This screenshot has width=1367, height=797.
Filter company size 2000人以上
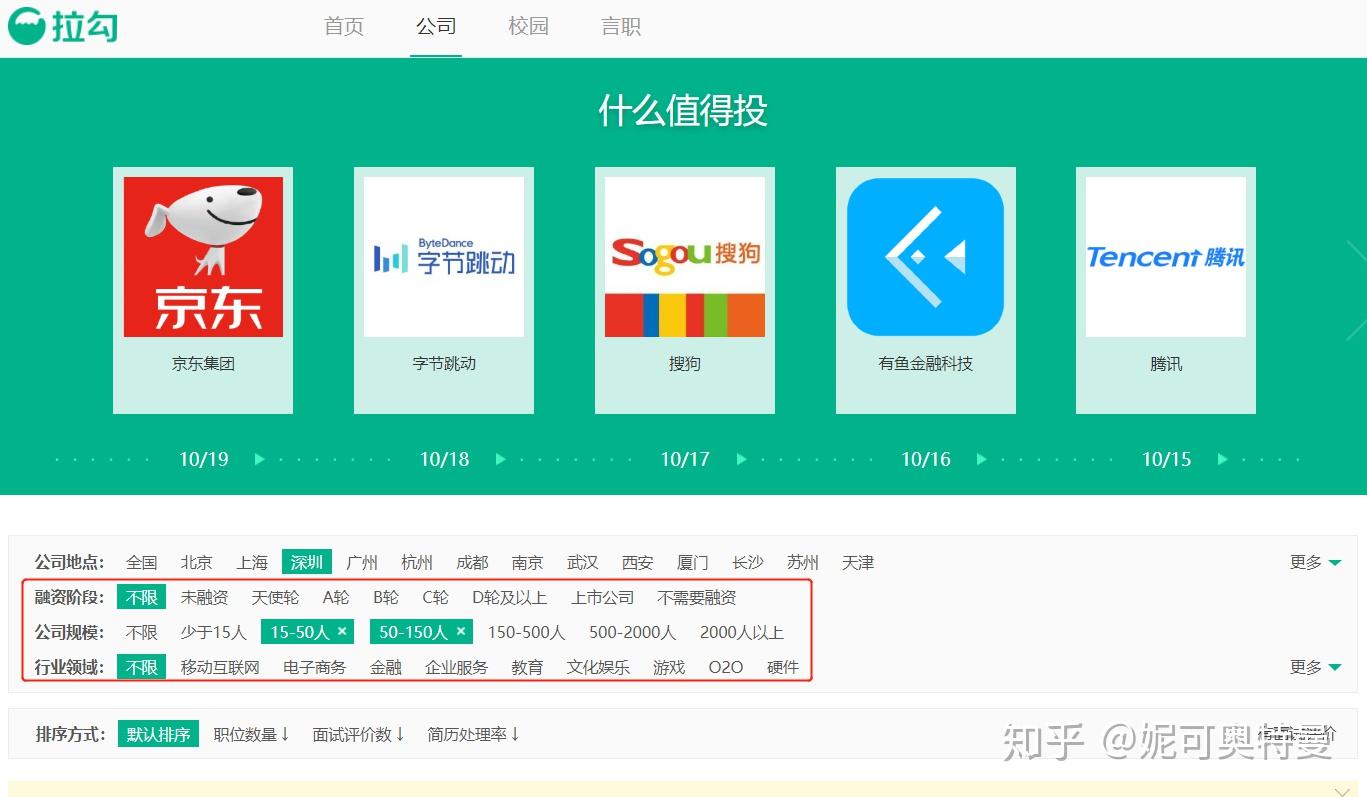tap(742, 632)
